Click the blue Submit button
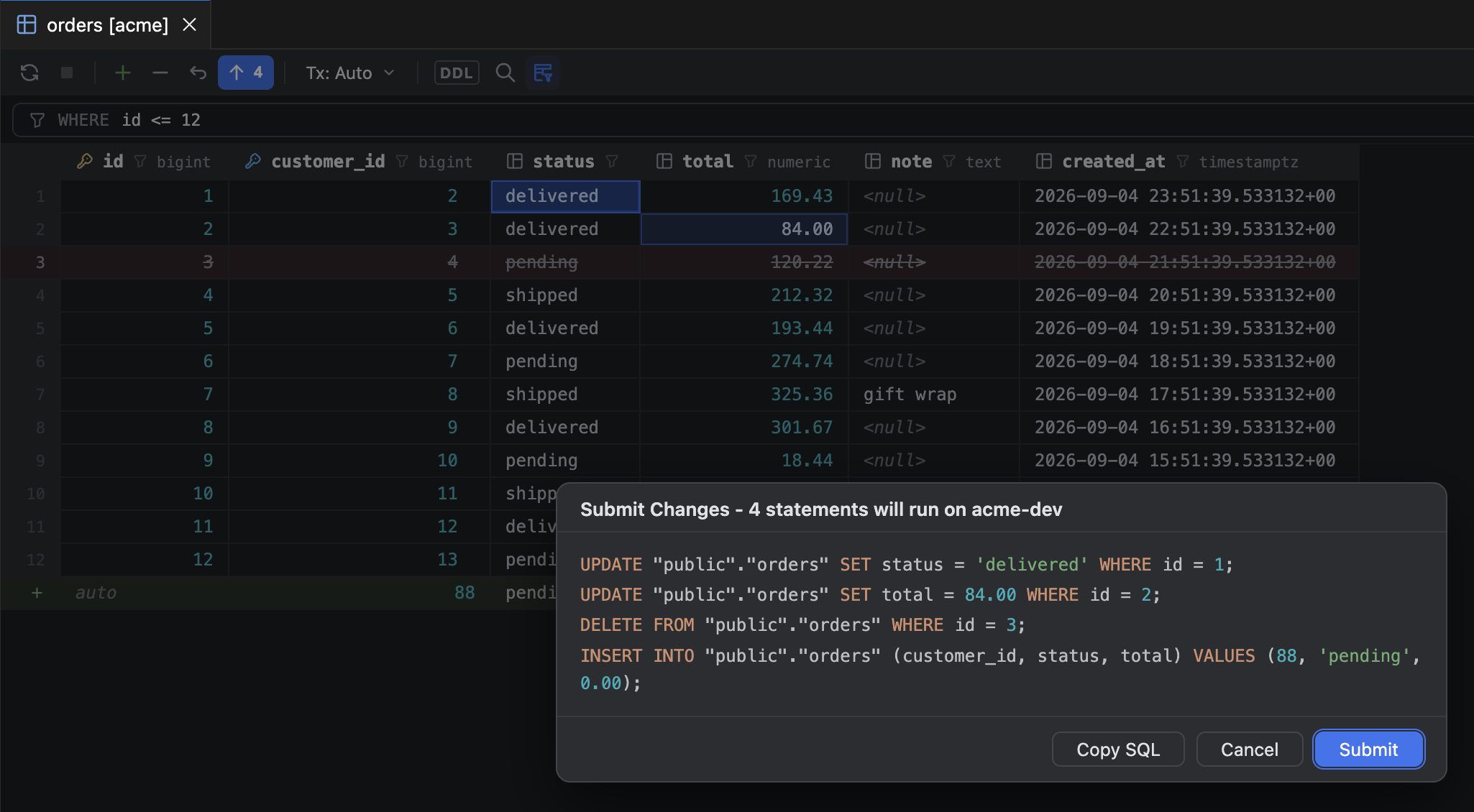 [1369, 749]
